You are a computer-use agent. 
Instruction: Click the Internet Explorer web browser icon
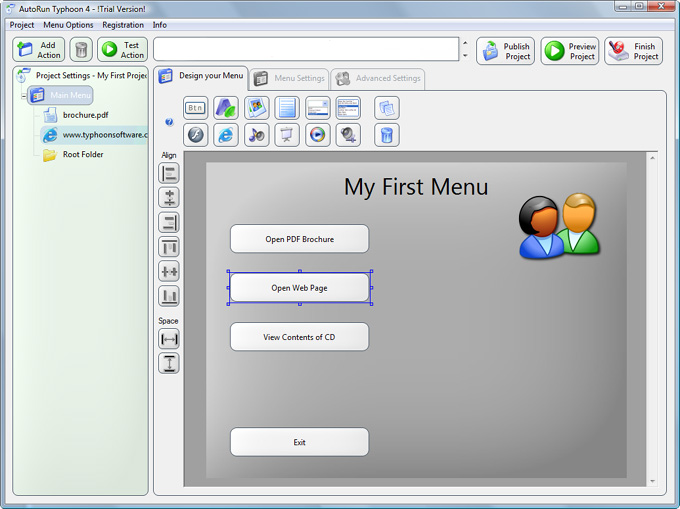[x=226, y=135]
